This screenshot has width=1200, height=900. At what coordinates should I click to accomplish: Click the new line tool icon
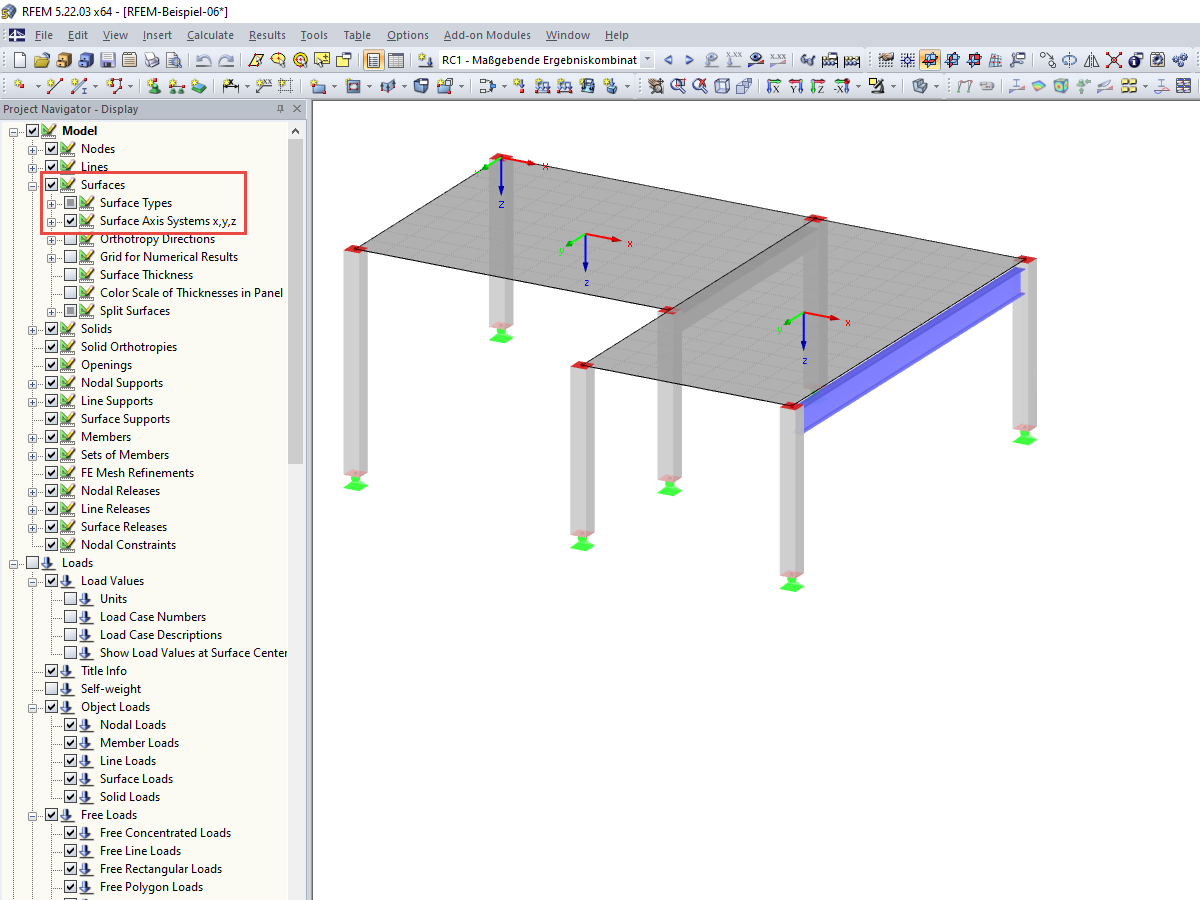tap(54, 87)
